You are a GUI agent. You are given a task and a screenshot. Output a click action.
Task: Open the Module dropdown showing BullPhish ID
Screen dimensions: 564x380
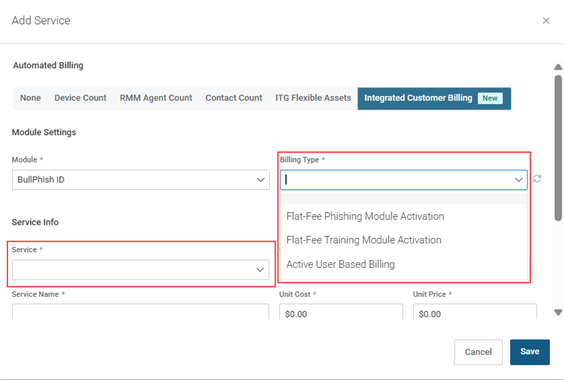(x=141, y=180)
